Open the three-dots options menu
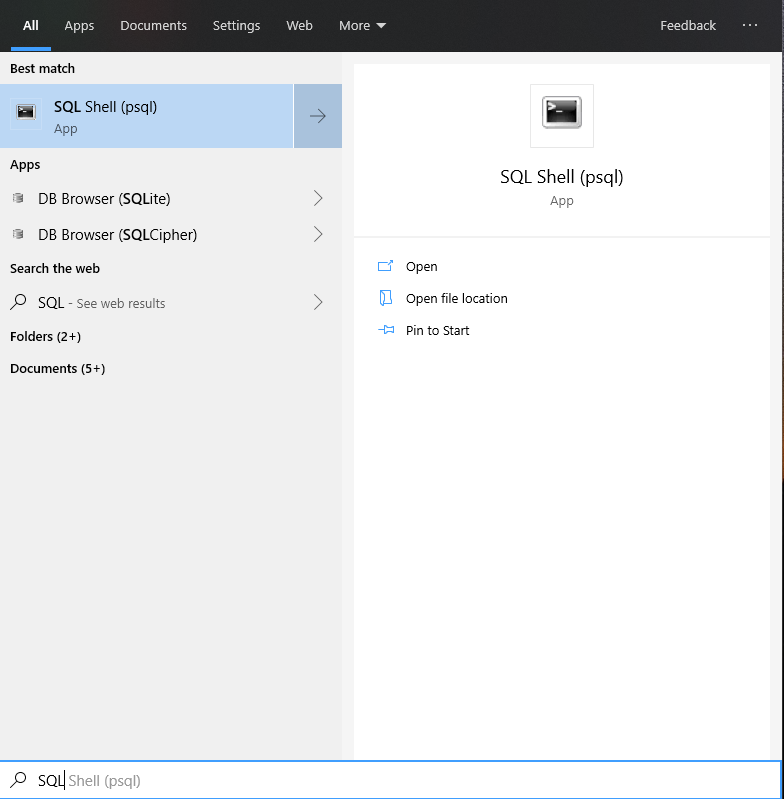This screenshot has width=784, height=799. tap(749, 25)
